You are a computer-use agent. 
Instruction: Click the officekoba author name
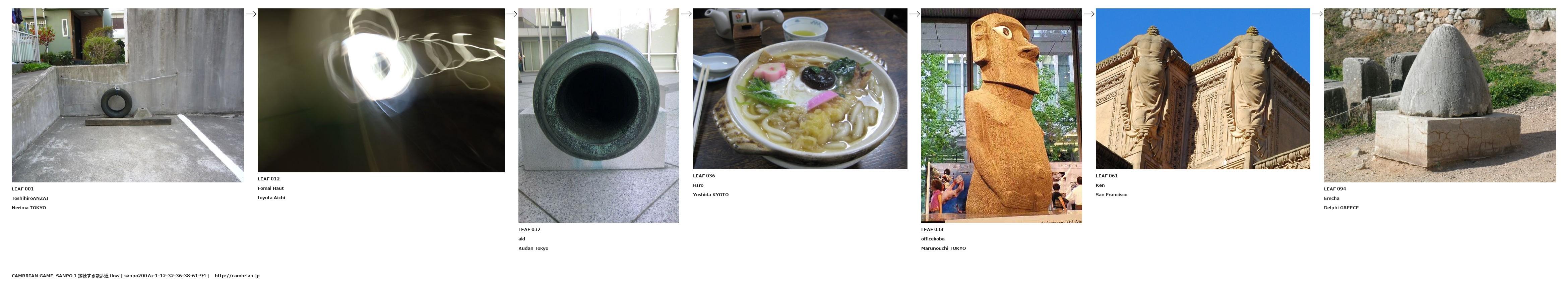pos(933,239)
